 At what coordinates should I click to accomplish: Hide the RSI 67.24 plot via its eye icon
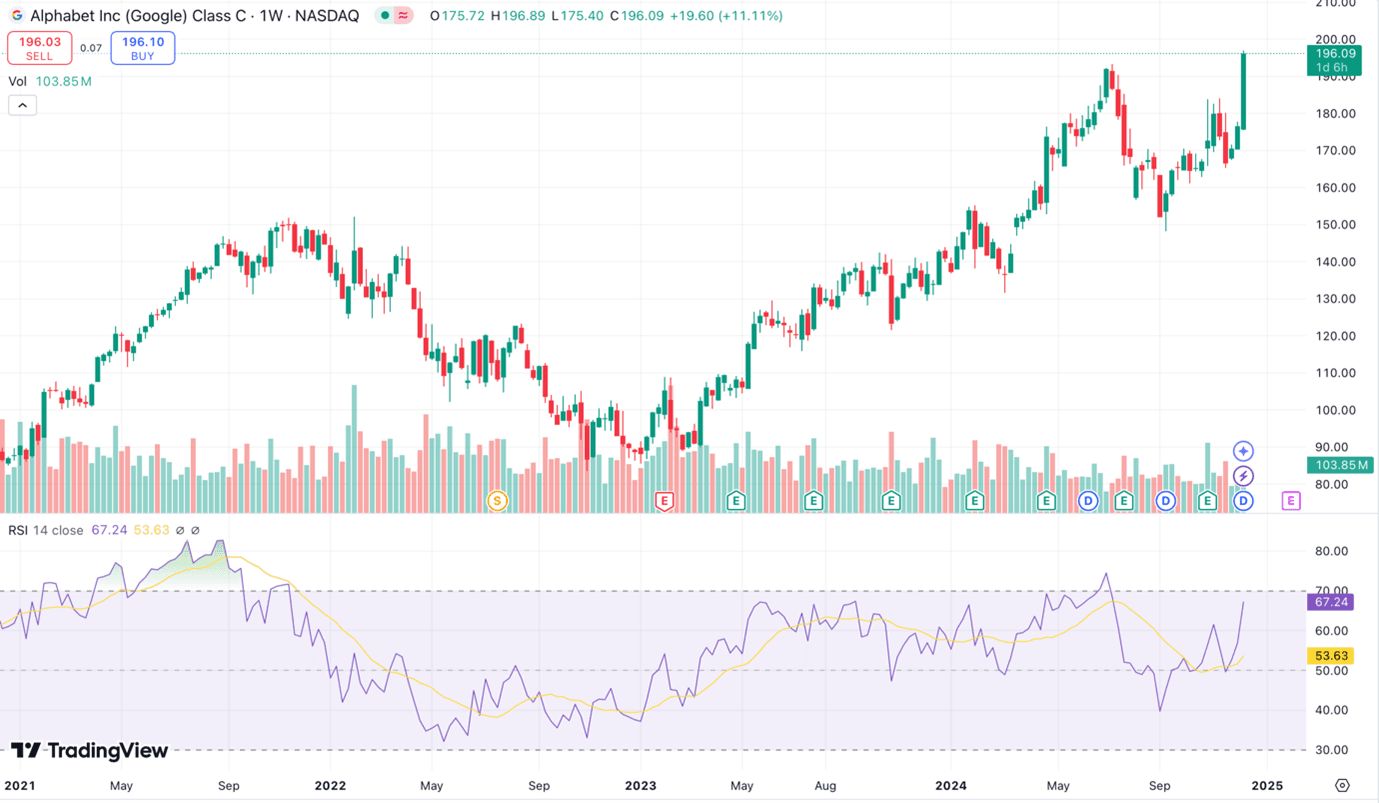(x=180, y=531)
